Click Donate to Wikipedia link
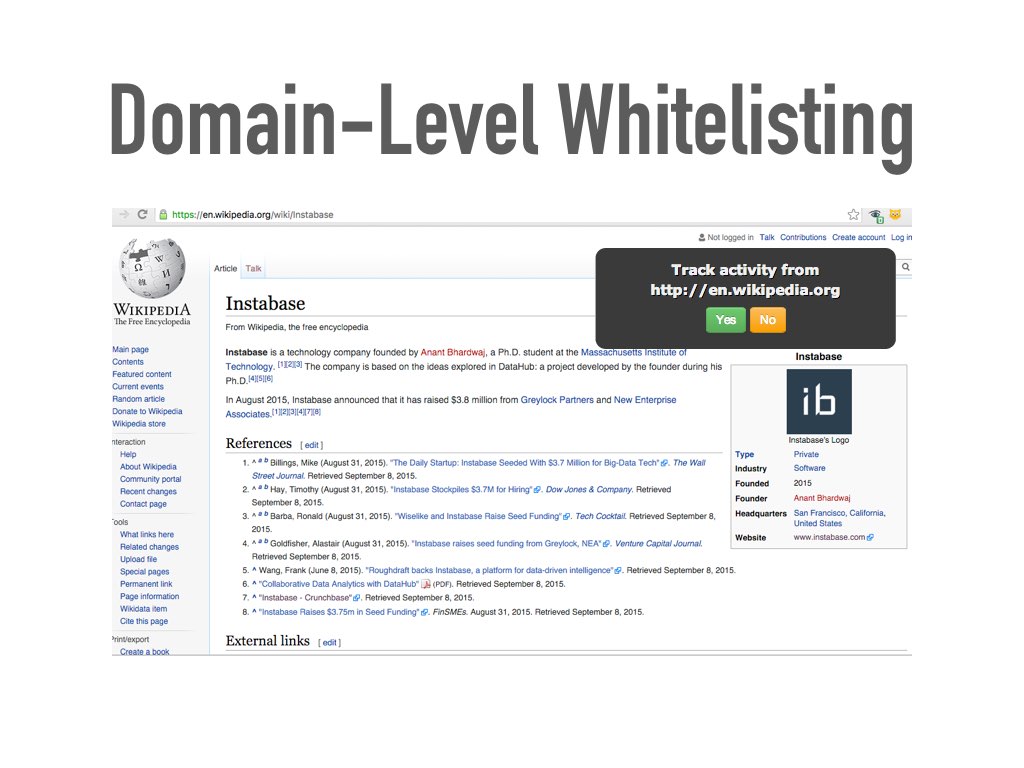1024x768 pixels. [x=147, y=411]
